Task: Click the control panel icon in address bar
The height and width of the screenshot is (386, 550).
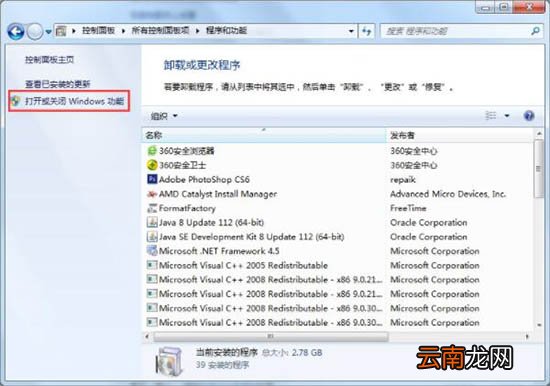Action: coord(61,31)
